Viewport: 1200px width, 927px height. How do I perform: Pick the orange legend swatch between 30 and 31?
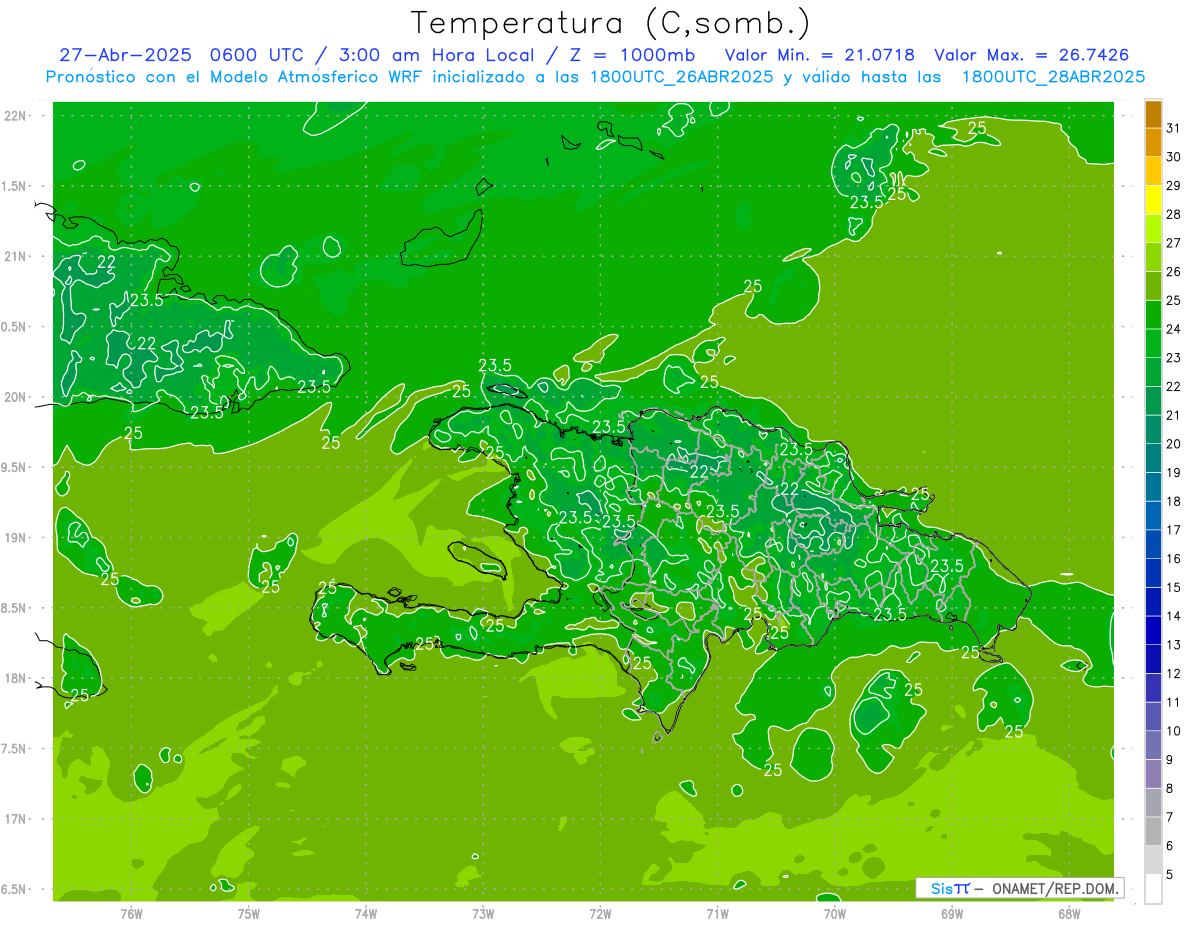pyautogui.click(x=1153, y=143)
